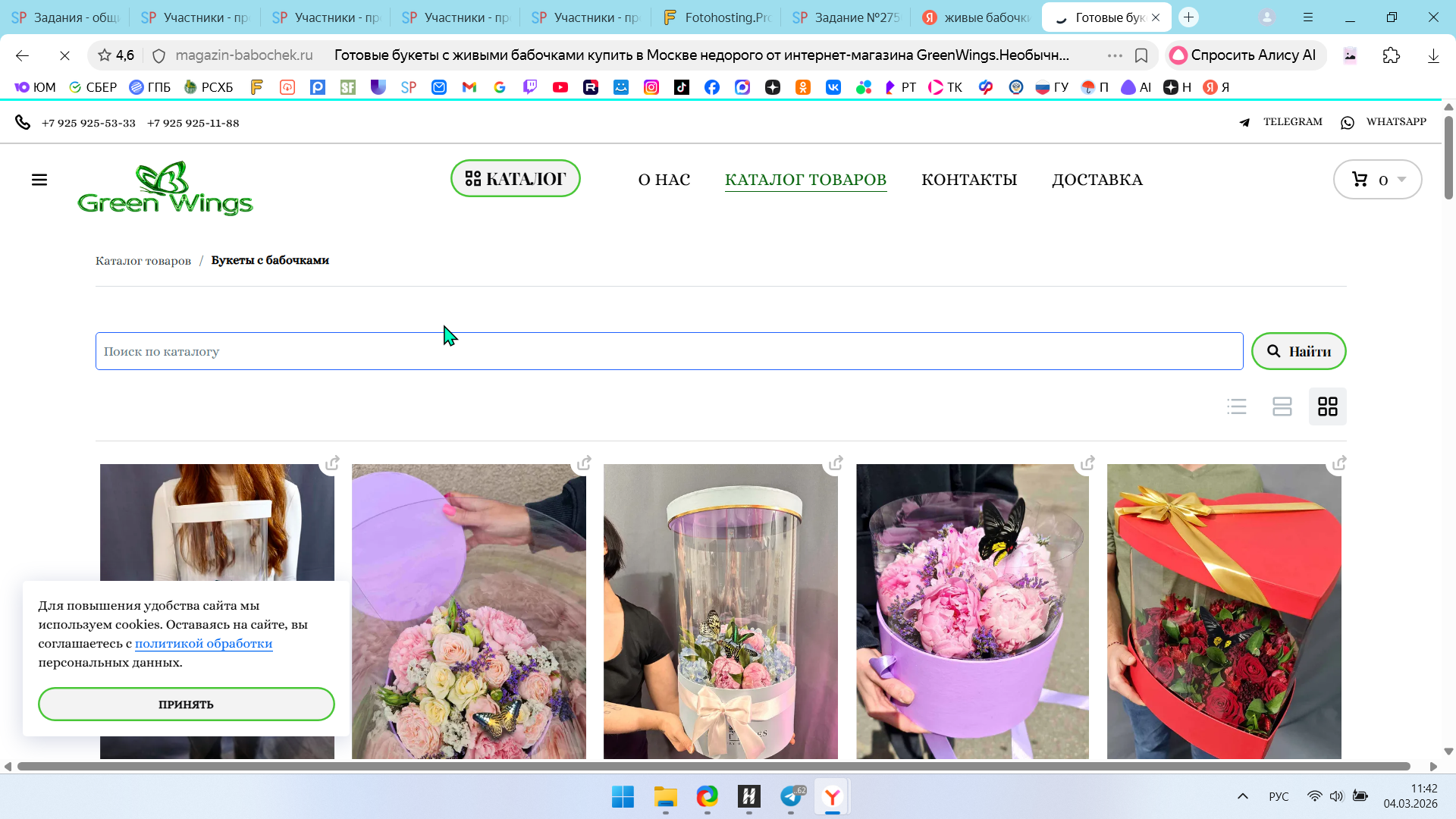1456x819 pixels.
Task: Accept cookies with the ПРИНЯТЬ button
Action: pos(186,704)
